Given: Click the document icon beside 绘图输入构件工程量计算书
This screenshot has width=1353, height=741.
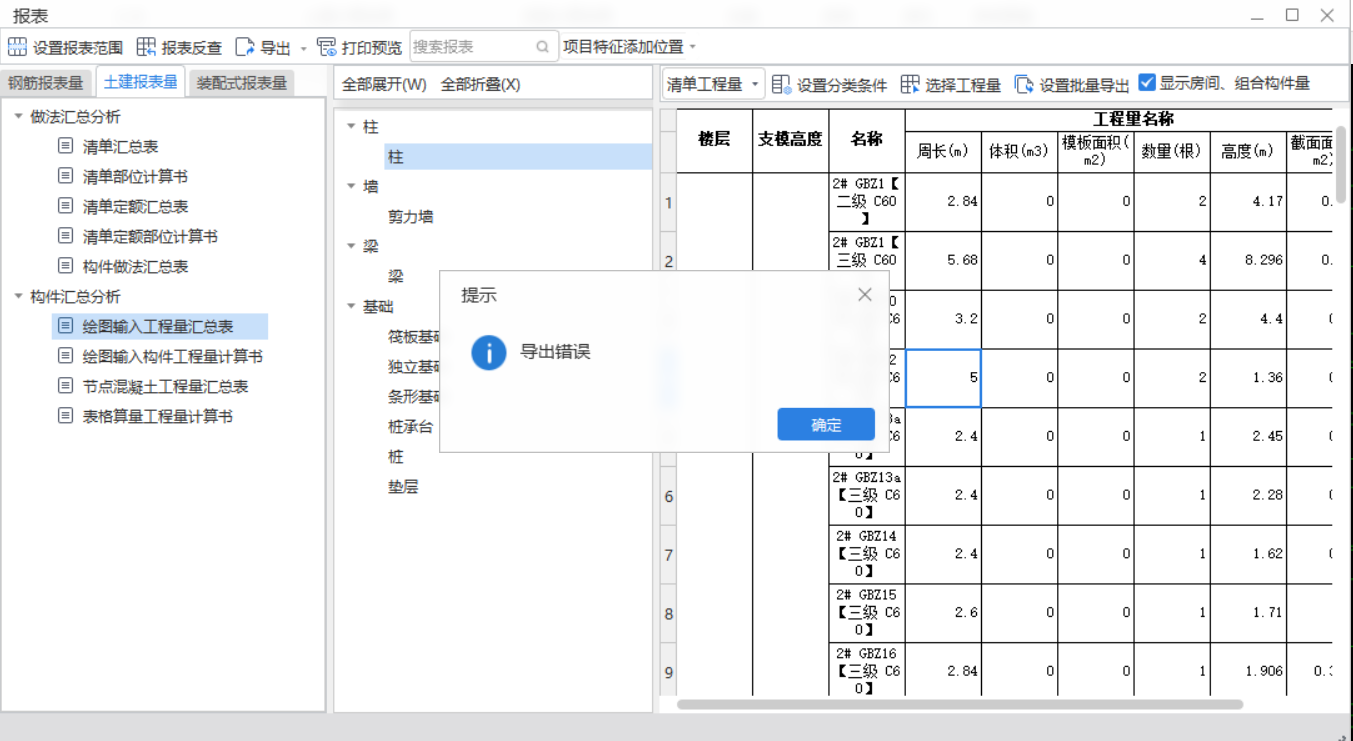Looking at the screenshot, I should coord(66,356).
